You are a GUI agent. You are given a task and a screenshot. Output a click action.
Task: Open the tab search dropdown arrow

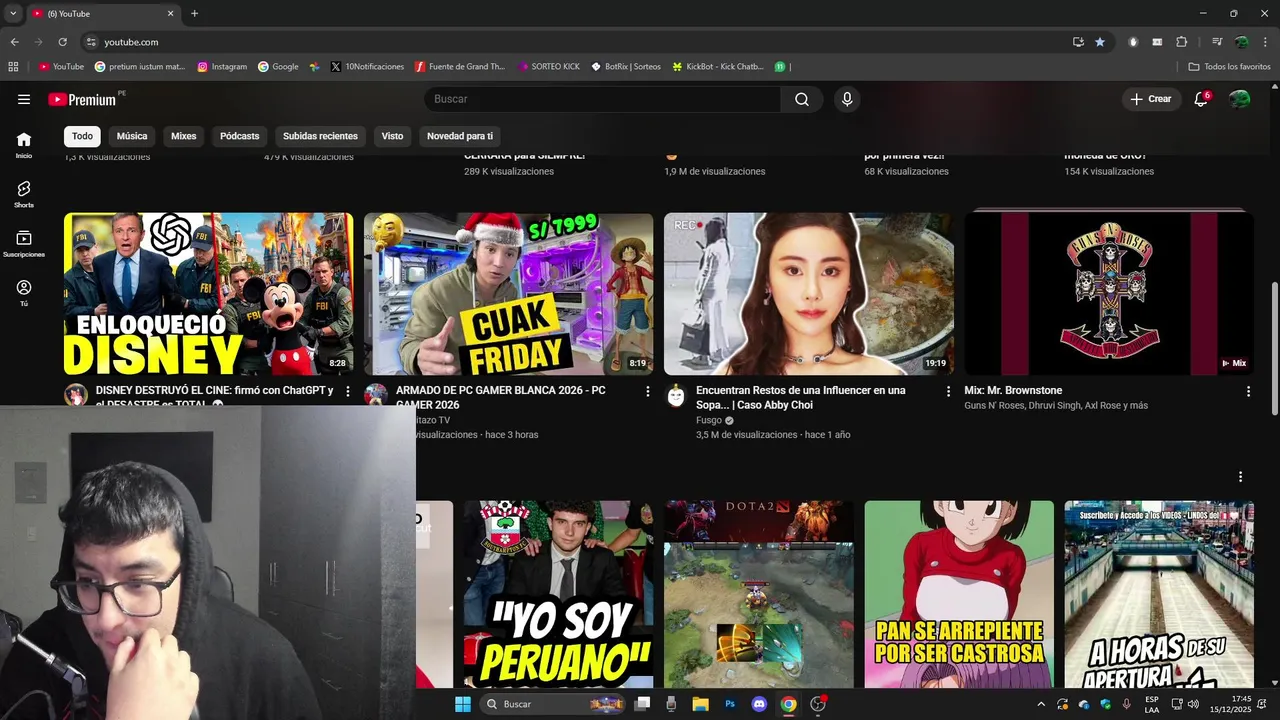(x=13, y=13)
